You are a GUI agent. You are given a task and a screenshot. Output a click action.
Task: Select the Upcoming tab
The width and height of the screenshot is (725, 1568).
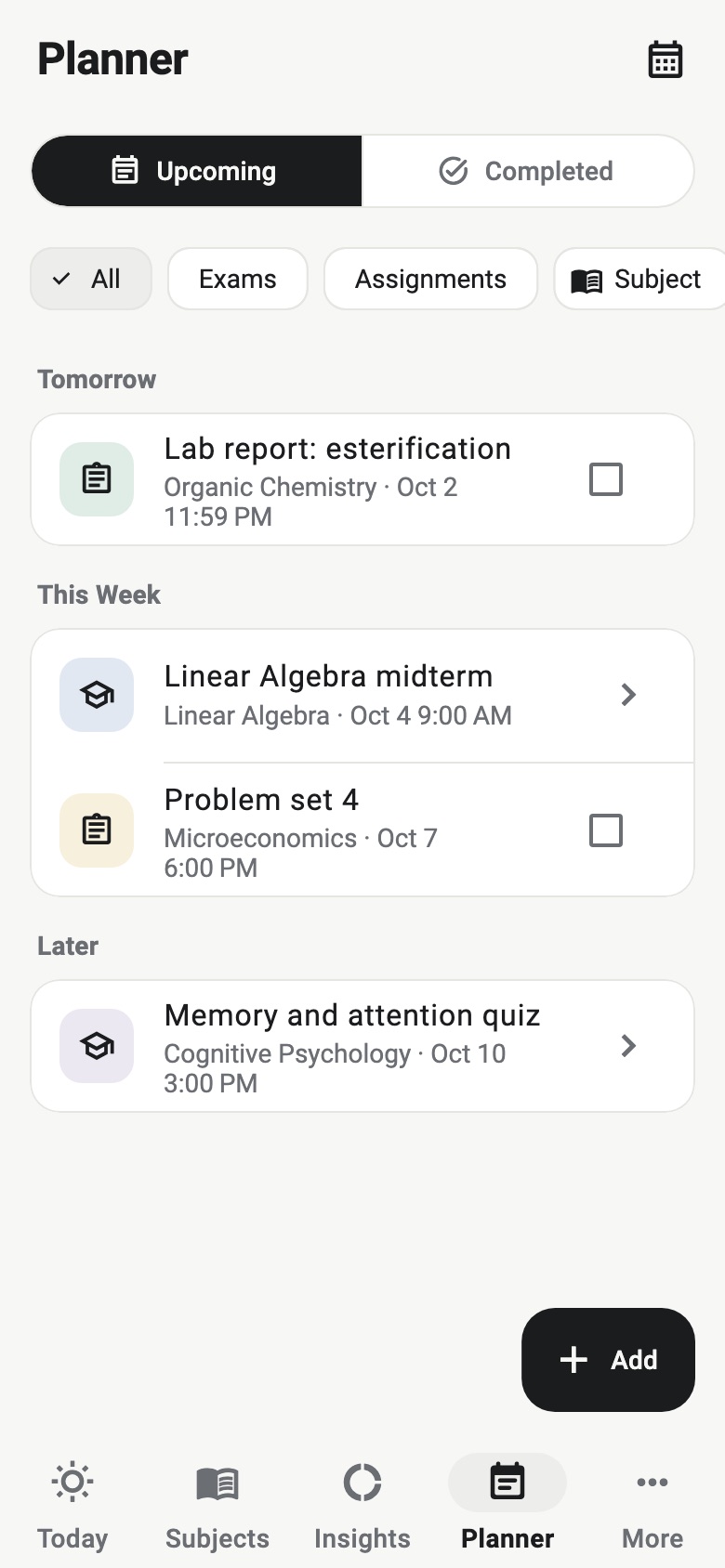[x=196, y=171]
